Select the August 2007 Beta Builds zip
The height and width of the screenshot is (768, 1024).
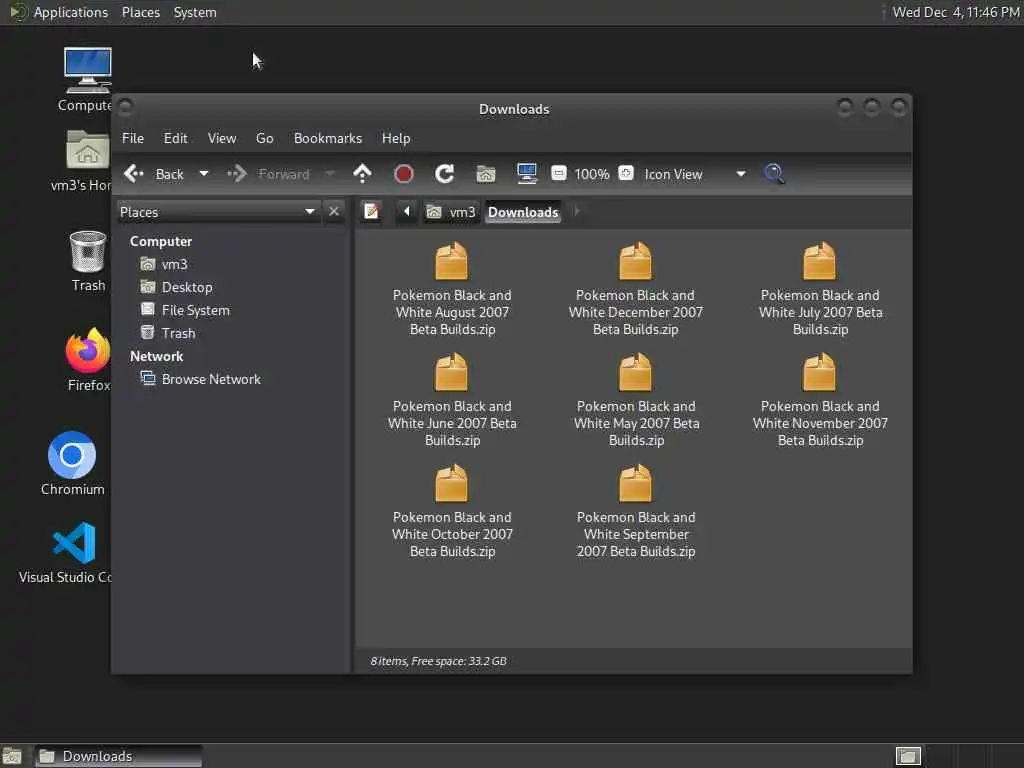[452, 289]
